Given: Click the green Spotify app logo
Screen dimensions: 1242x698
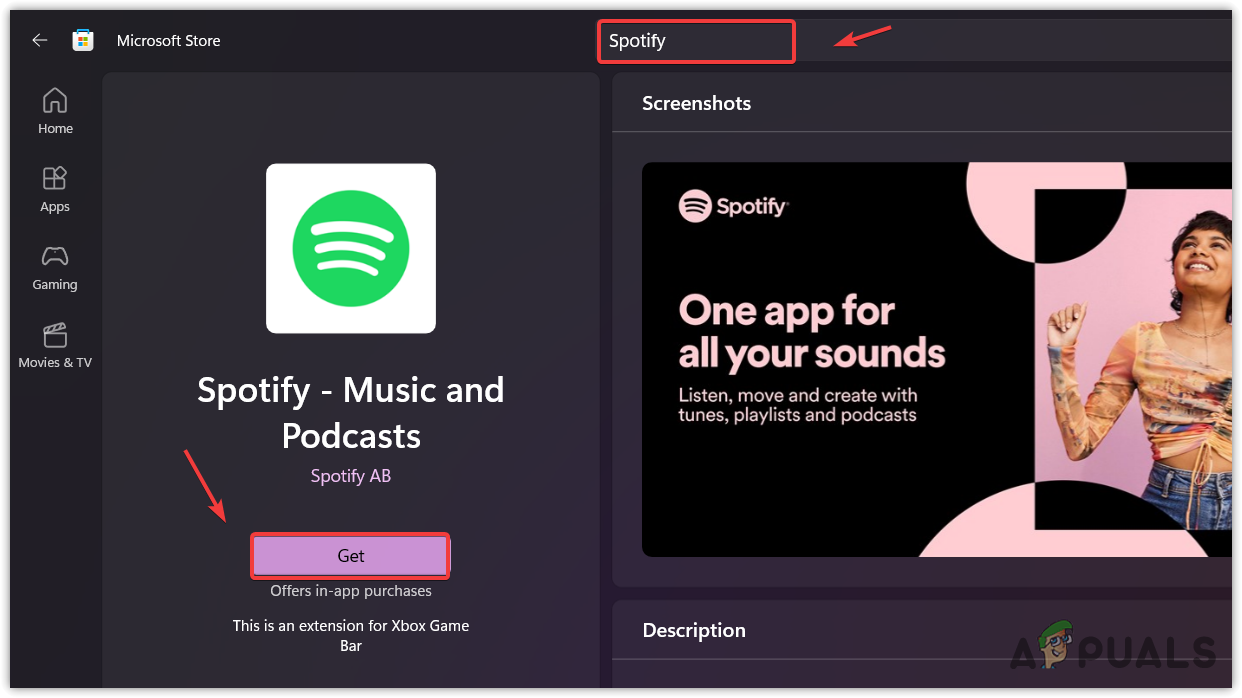Looking at the screenshot, I should pyautogui.click(x=351, y=248).
